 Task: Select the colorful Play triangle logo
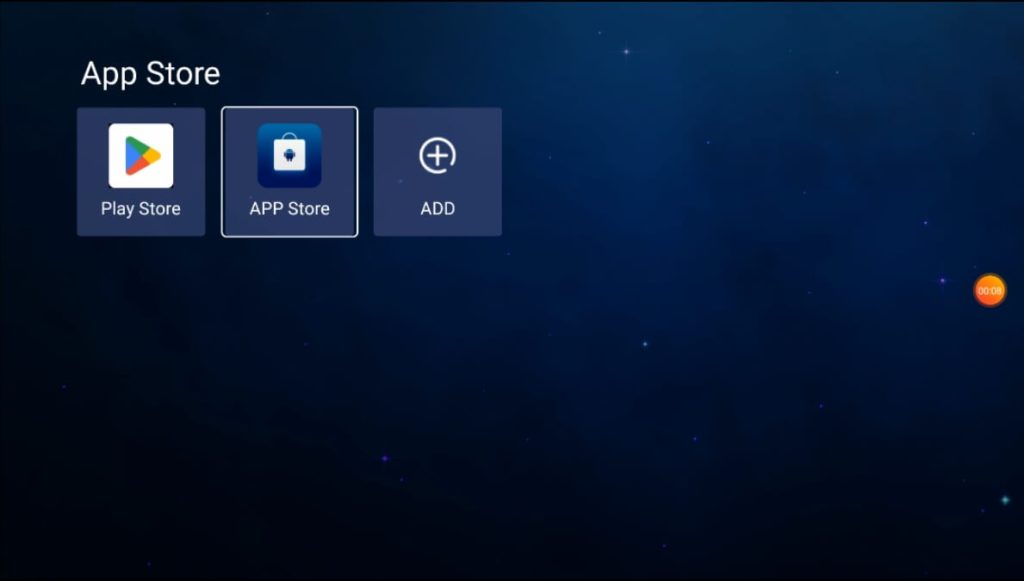click(142, 156)
